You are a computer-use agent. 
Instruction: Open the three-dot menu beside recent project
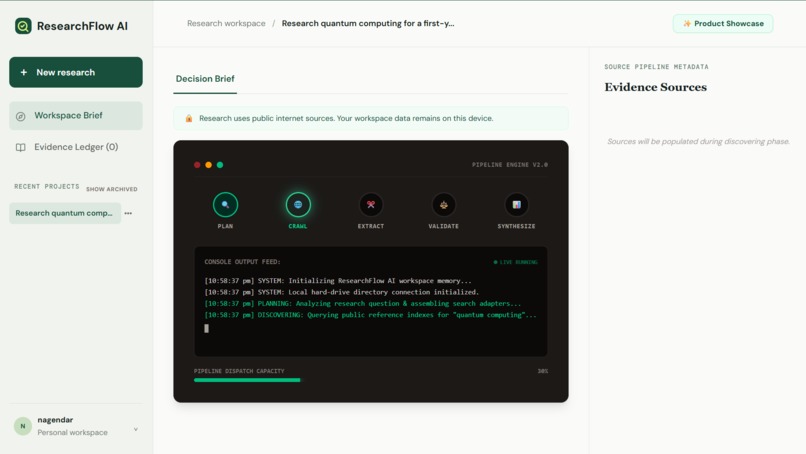pyautogui.click(x=128, y=213)
